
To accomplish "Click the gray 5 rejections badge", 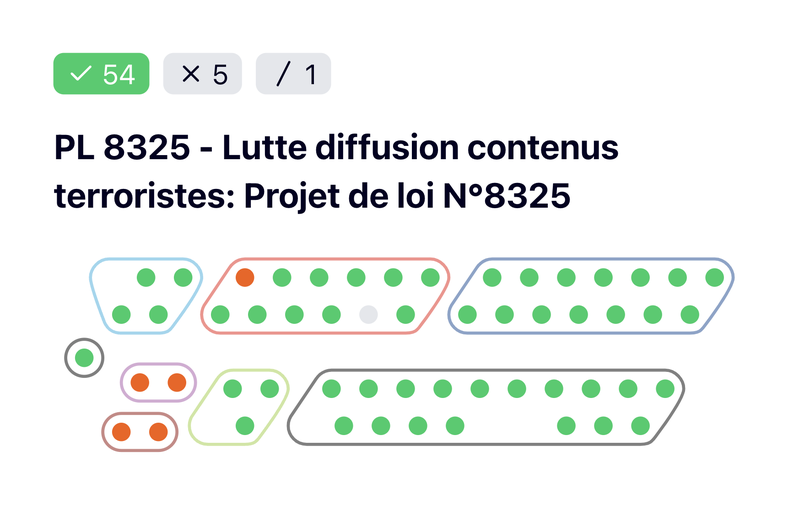I will 202,74.
